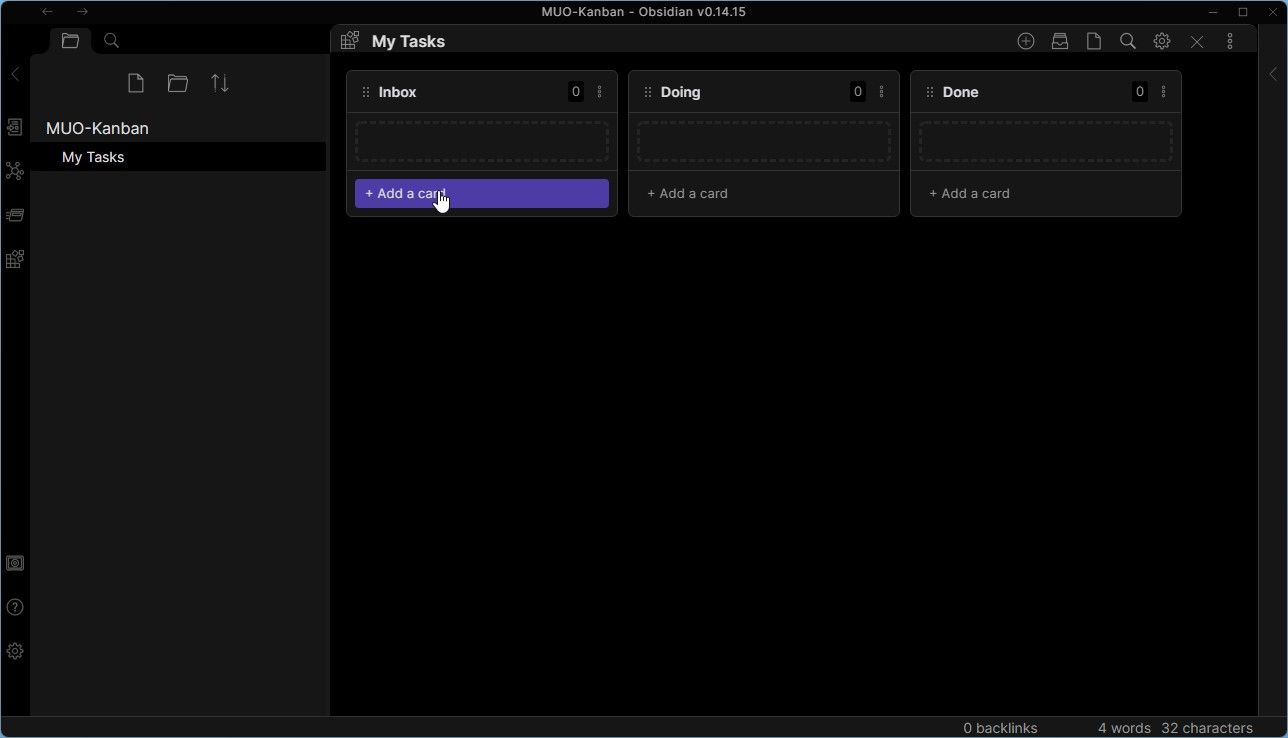Click the Inbox list title
This screenshot has height=738, width=1288.
(397, 92)
